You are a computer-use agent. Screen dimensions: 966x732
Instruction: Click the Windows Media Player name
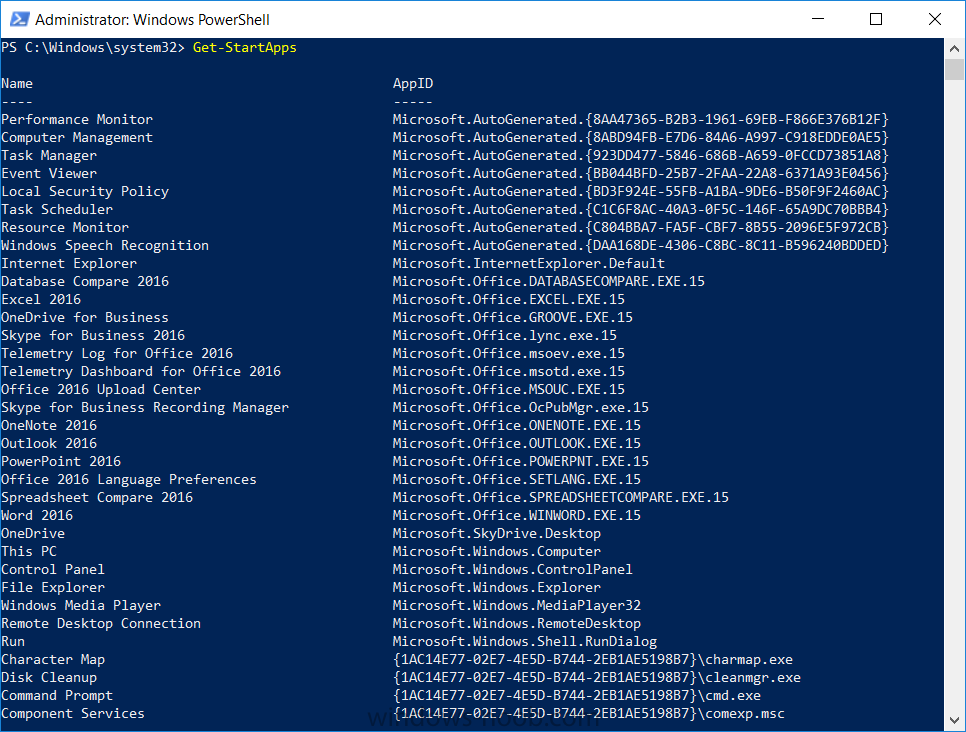pyautogui.click(x=81, y=605)
